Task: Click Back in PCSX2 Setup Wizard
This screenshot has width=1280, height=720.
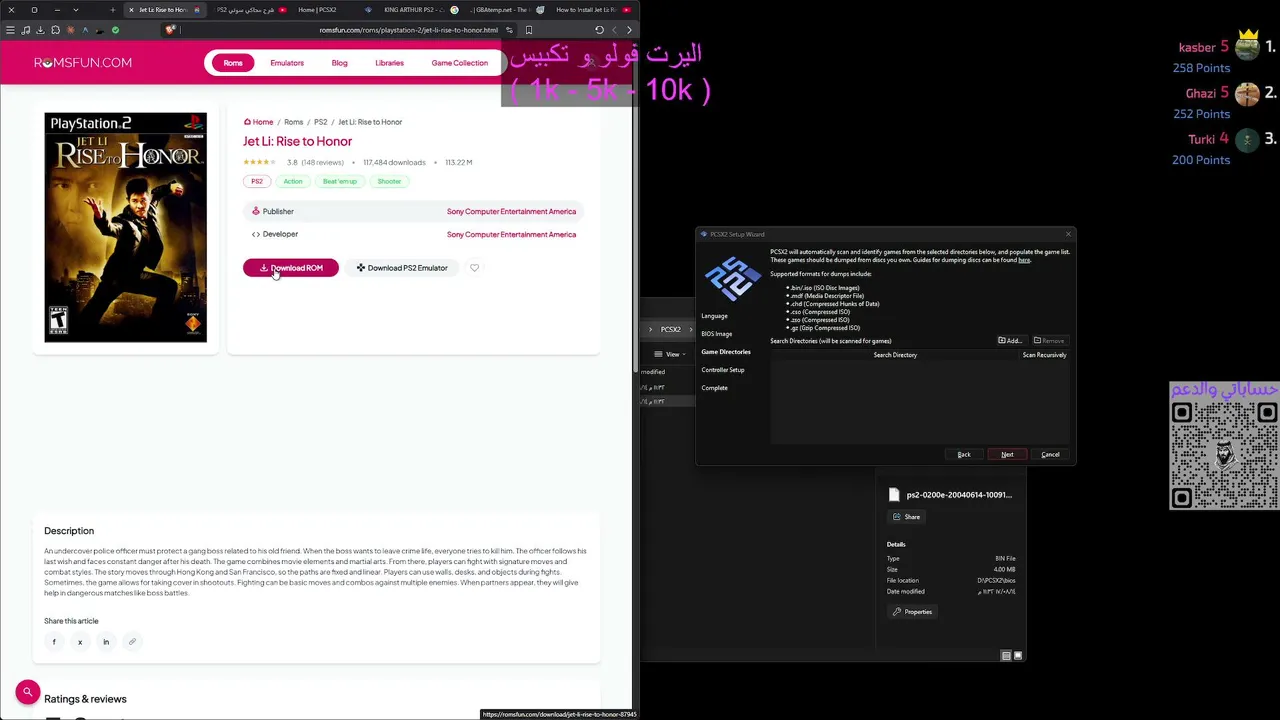Action: tap(964, 455)
